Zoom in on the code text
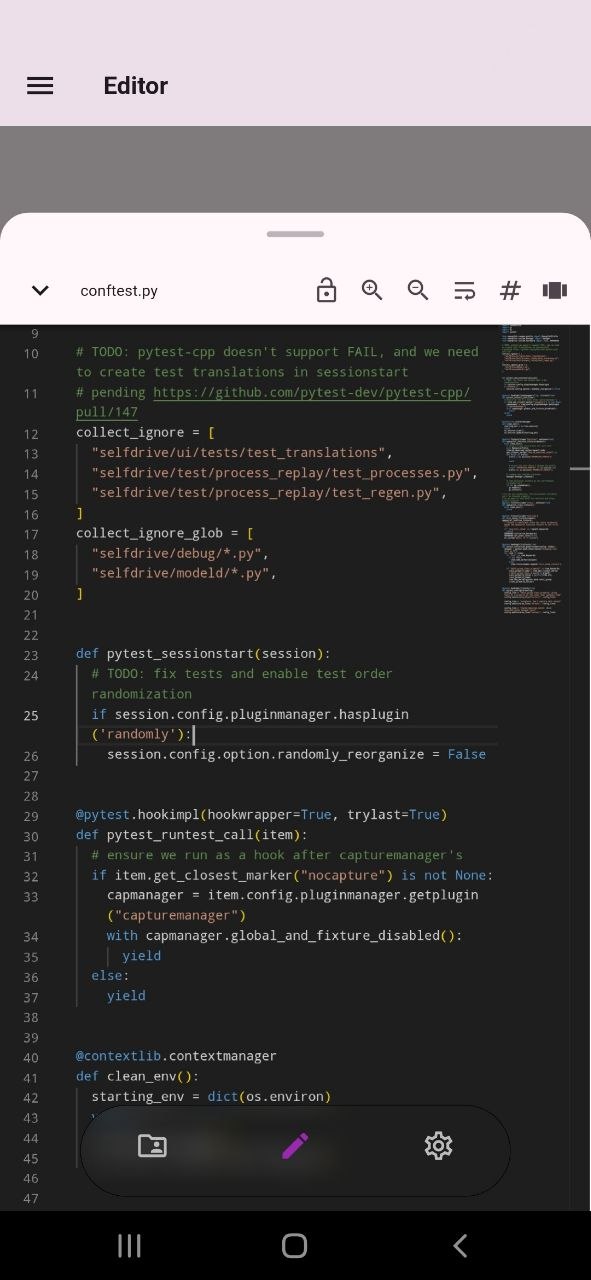Screen dimensions: 591x1280 click(372, 291)
